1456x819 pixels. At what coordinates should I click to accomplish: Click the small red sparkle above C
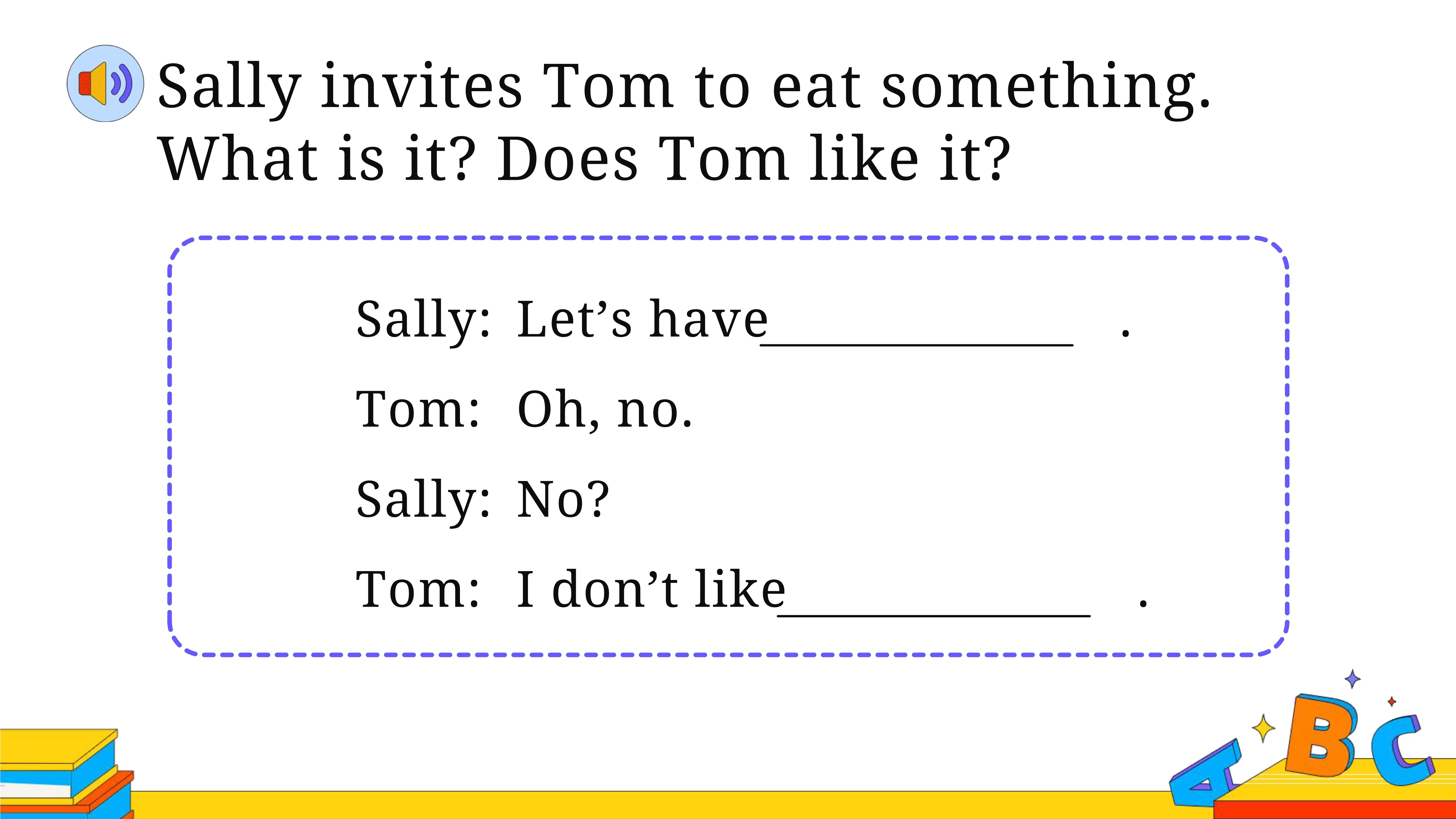pos(1392,701)
